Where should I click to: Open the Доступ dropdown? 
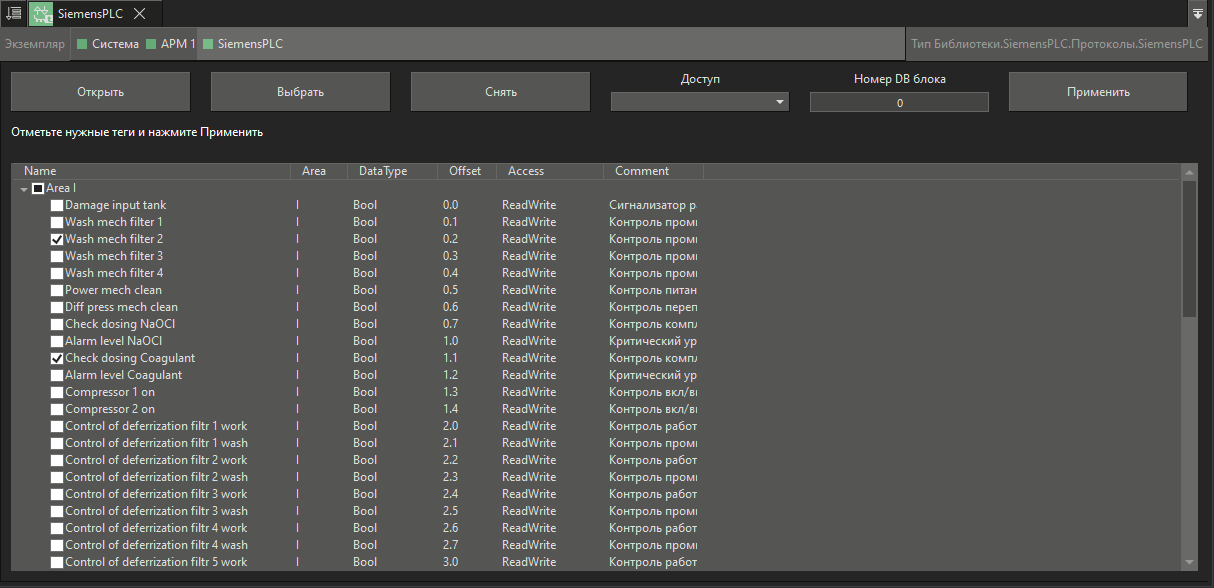(x=699, y=102)
